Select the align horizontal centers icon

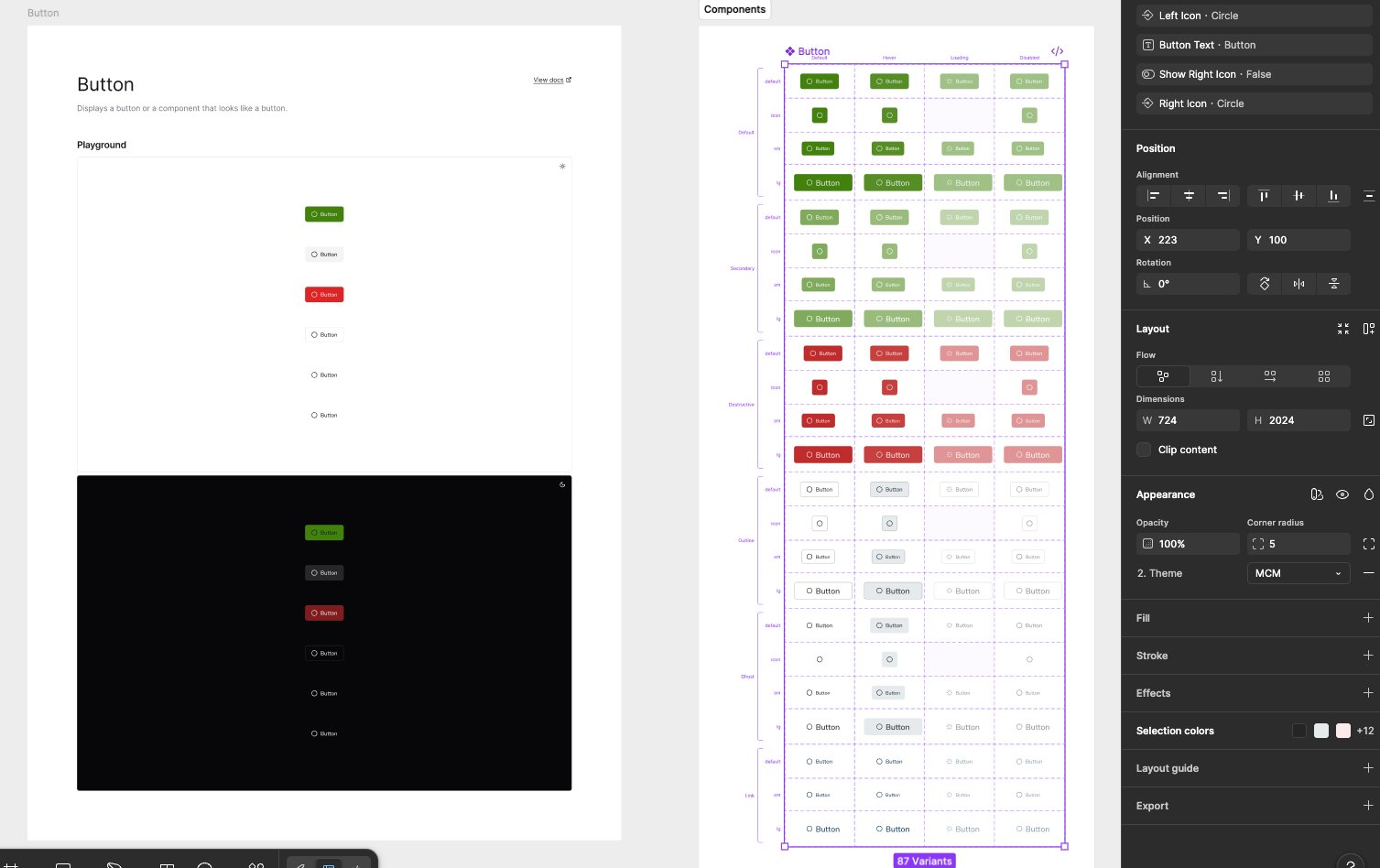pos(1188,195)
